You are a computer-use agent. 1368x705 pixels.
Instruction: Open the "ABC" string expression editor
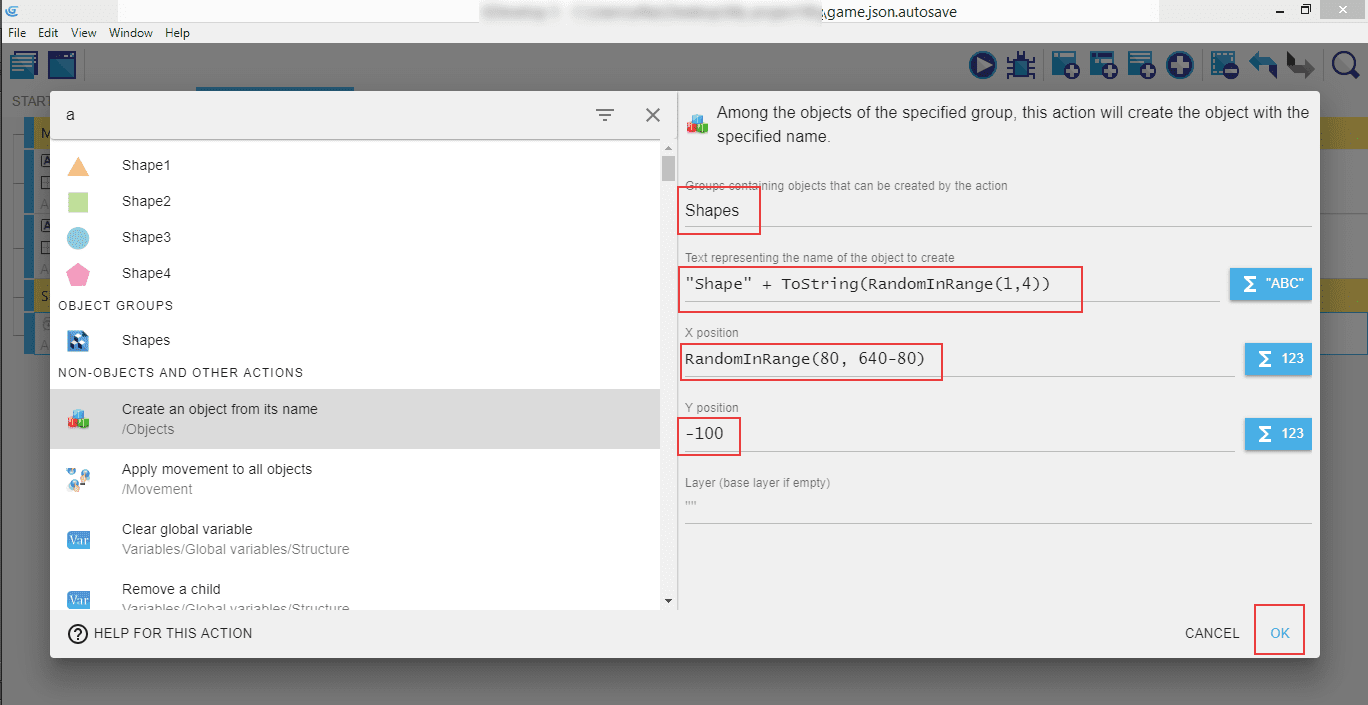tap(1269, 283)
